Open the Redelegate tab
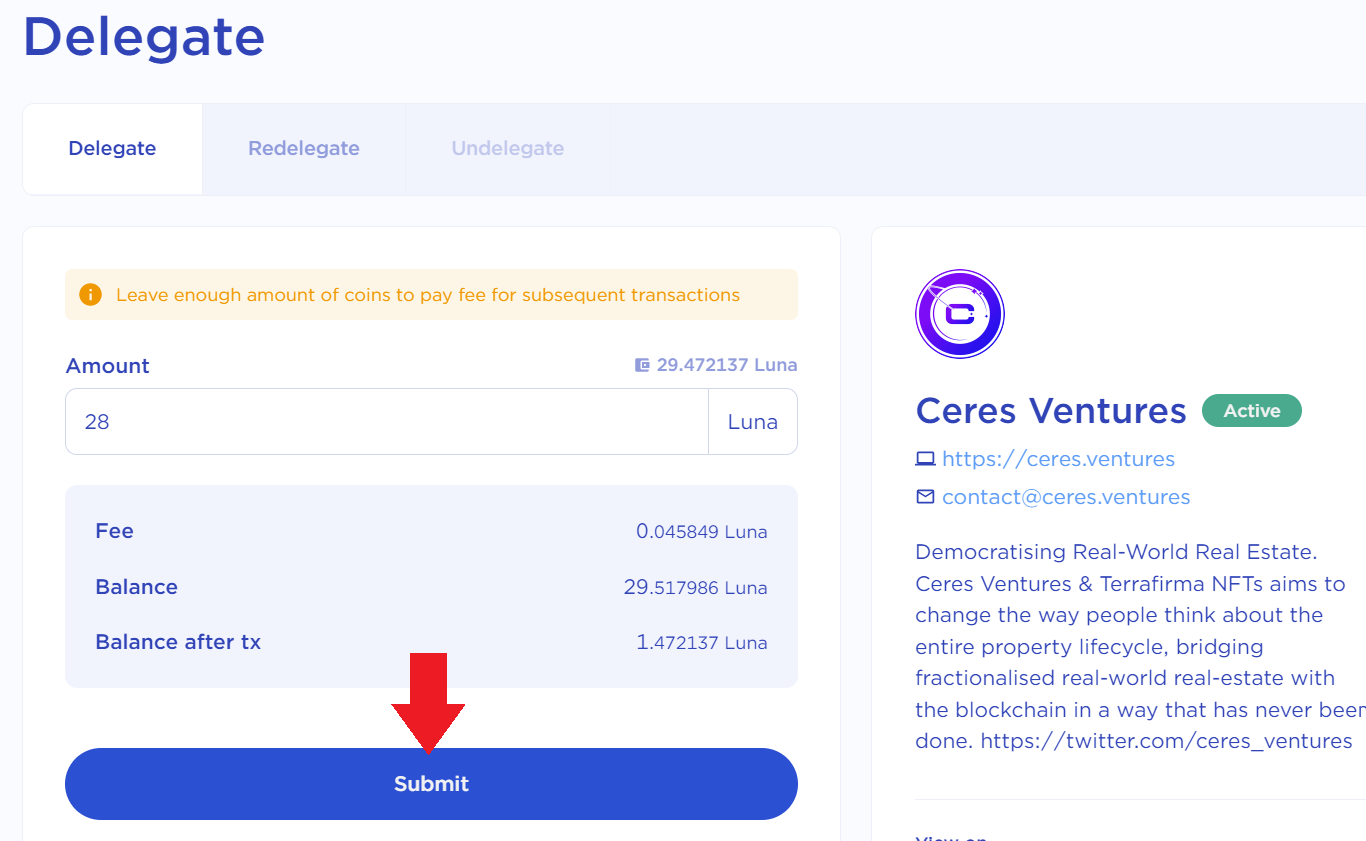The height and width of the screenshot is (841, 1366). click(x=304, y=149)
